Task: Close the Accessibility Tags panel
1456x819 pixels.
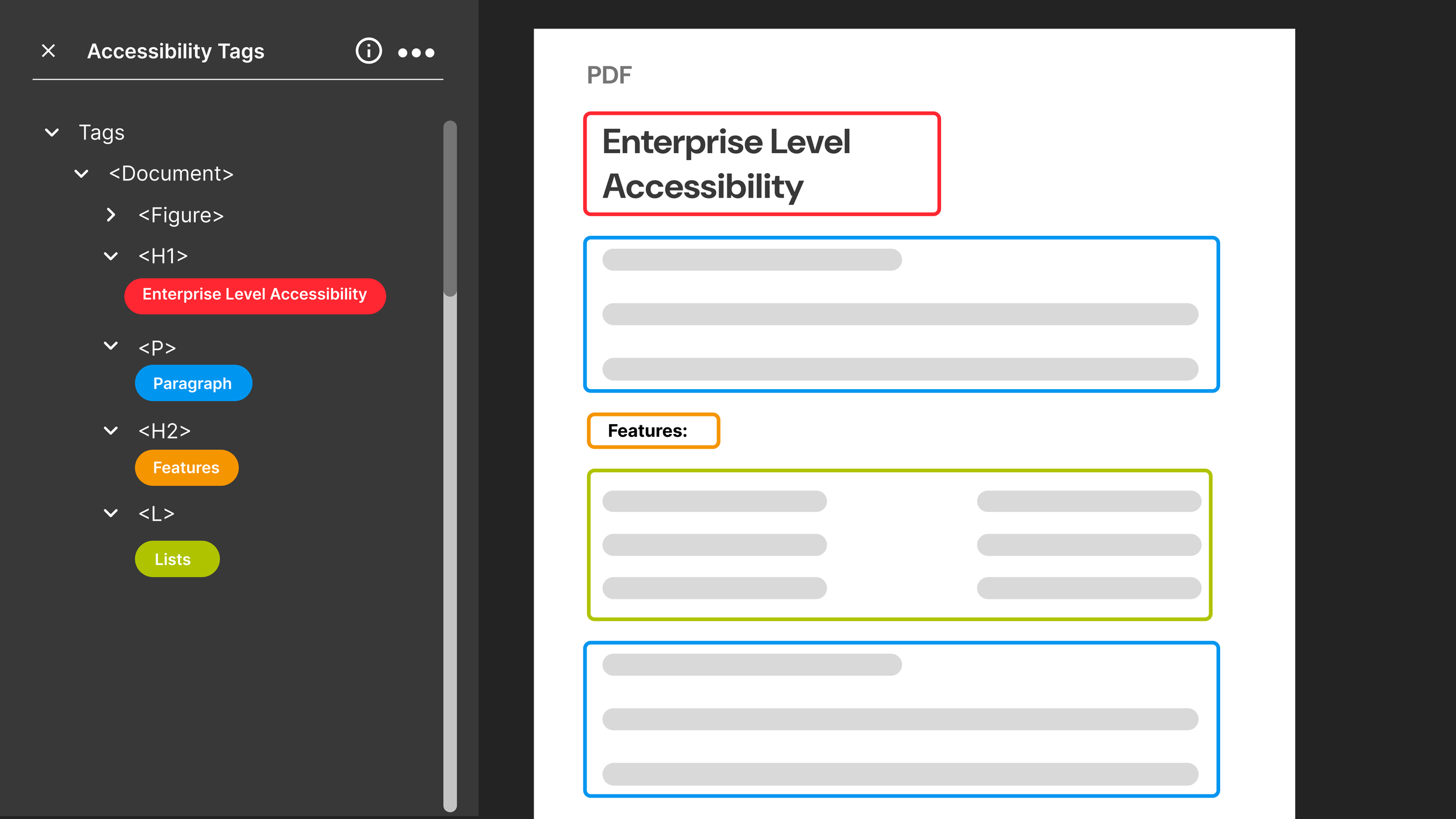Action: click(x=49, y=51)
